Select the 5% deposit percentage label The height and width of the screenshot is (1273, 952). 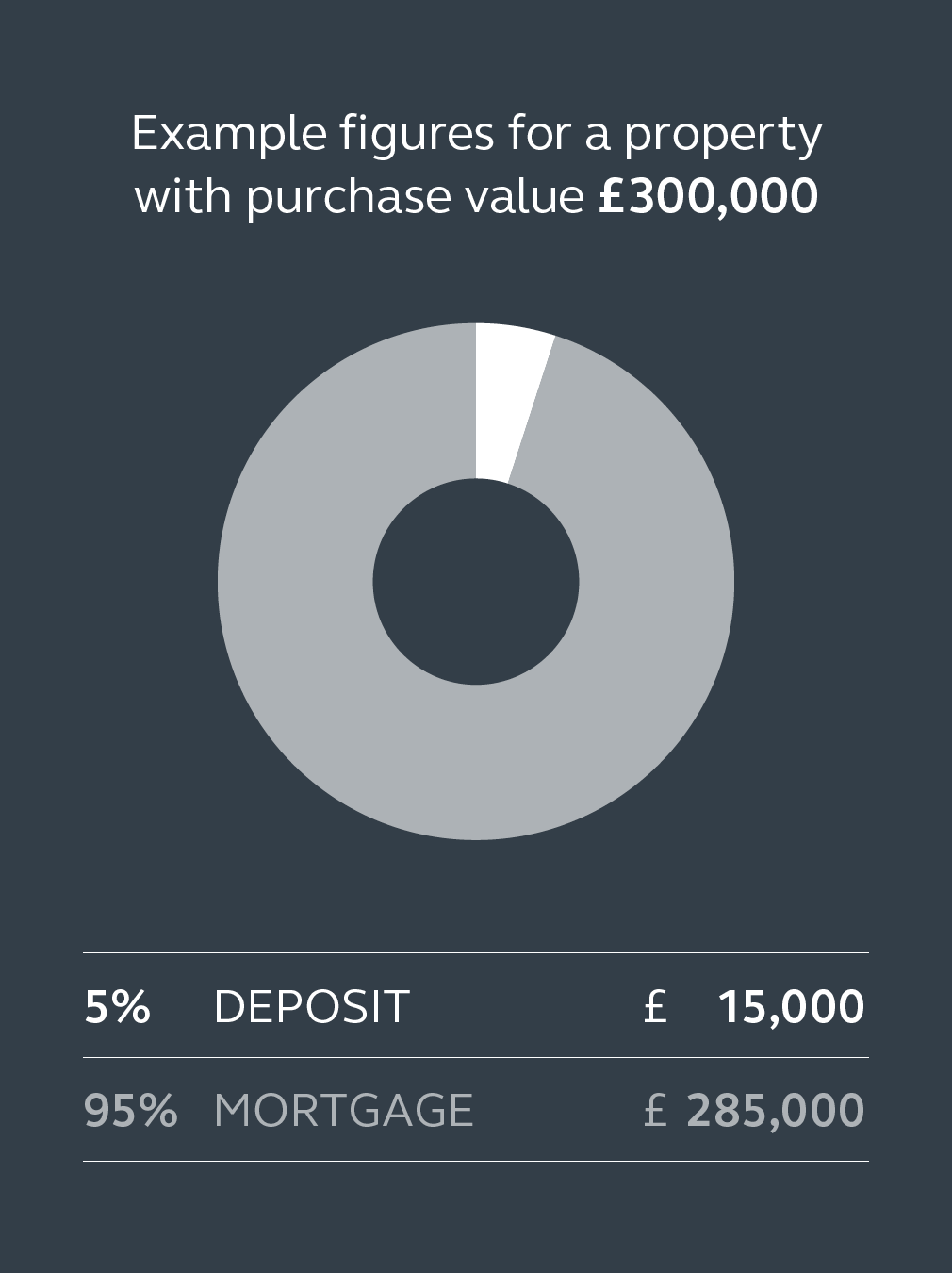[x=118, y=1006]
